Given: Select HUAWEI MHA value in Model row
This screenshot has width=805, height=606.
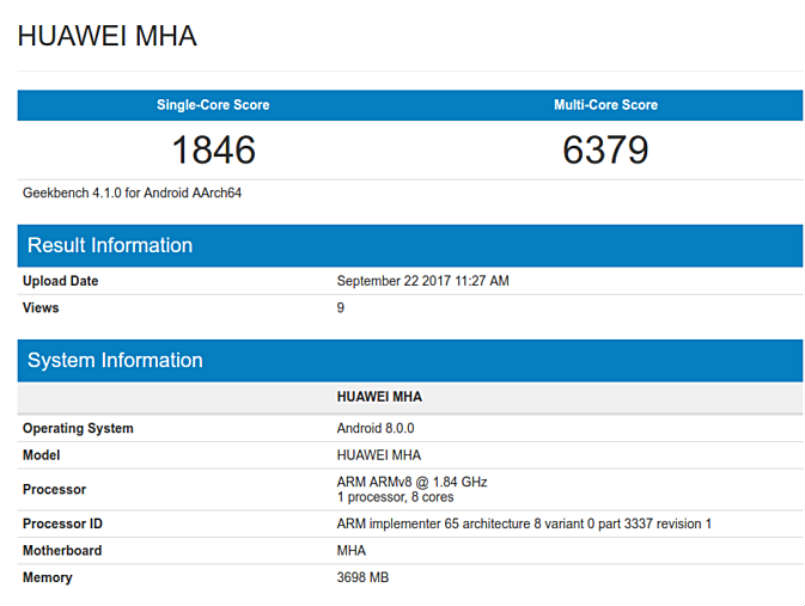Looking at the screenshot, I should (379, 455).
